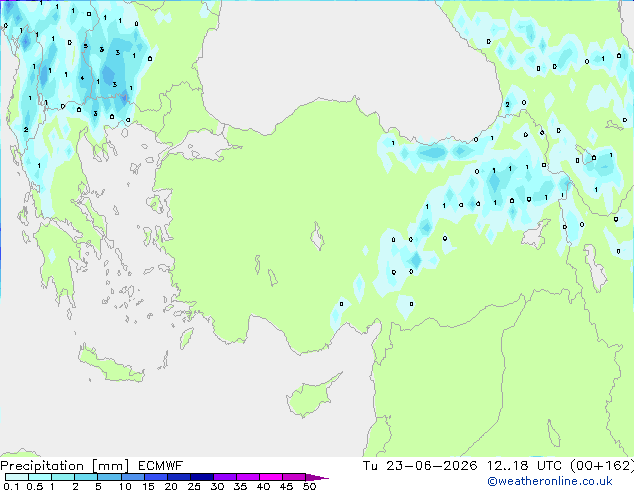The height and width of the screenshot is (490, 634).
Task: Click the 45 mm legend color swatch
Action: tap(294, 477)
